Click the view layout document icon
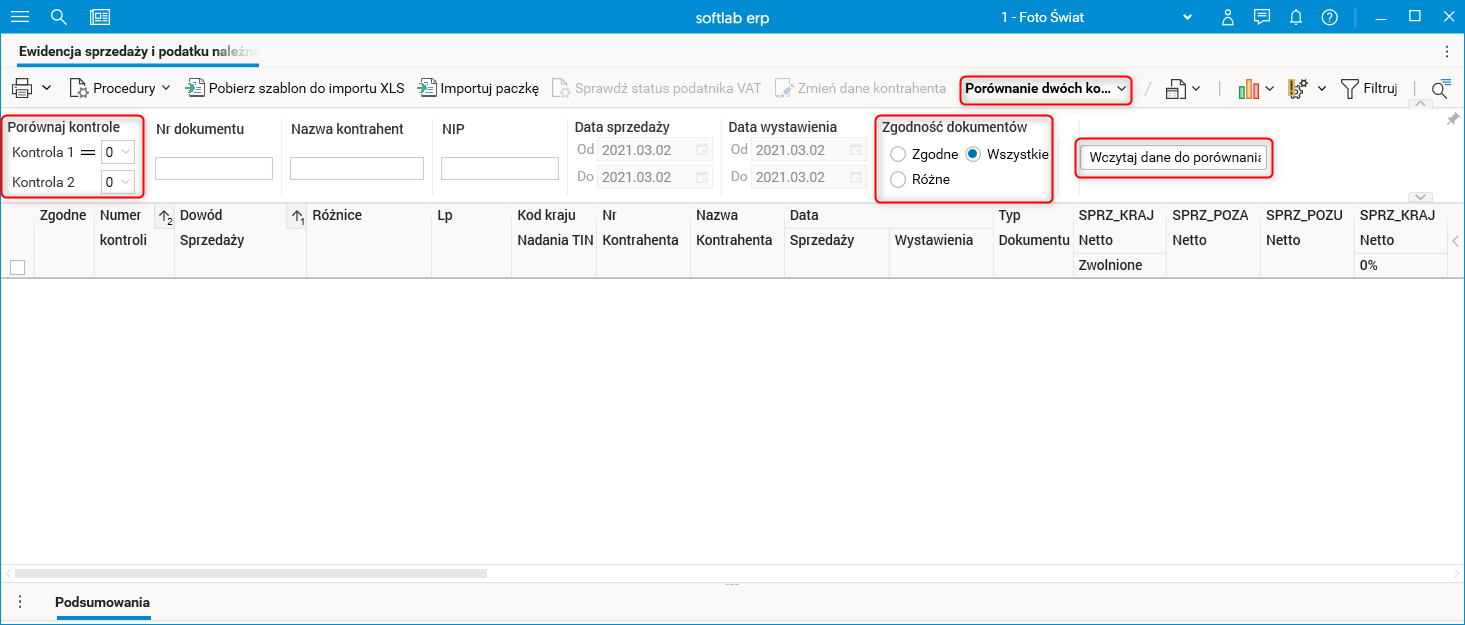The width and height of the screenshot is (1465, 625). [x=1176, y=89]
